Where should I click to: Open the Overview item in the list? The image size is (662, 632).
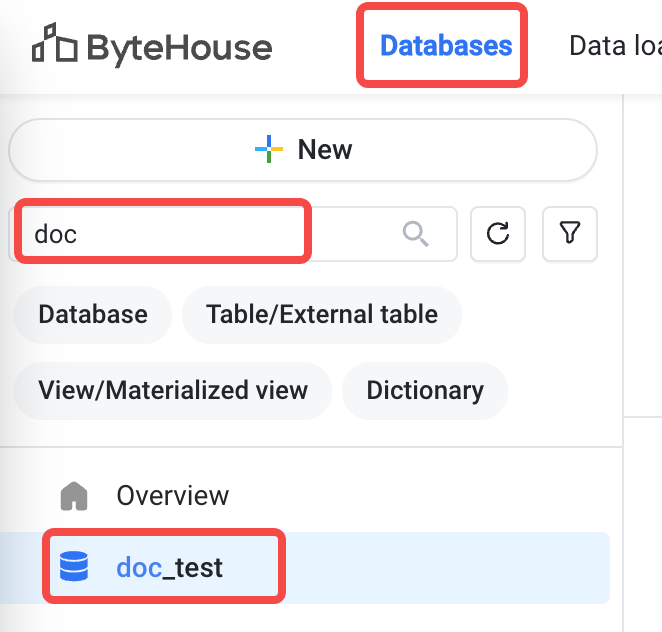[172, 496]
